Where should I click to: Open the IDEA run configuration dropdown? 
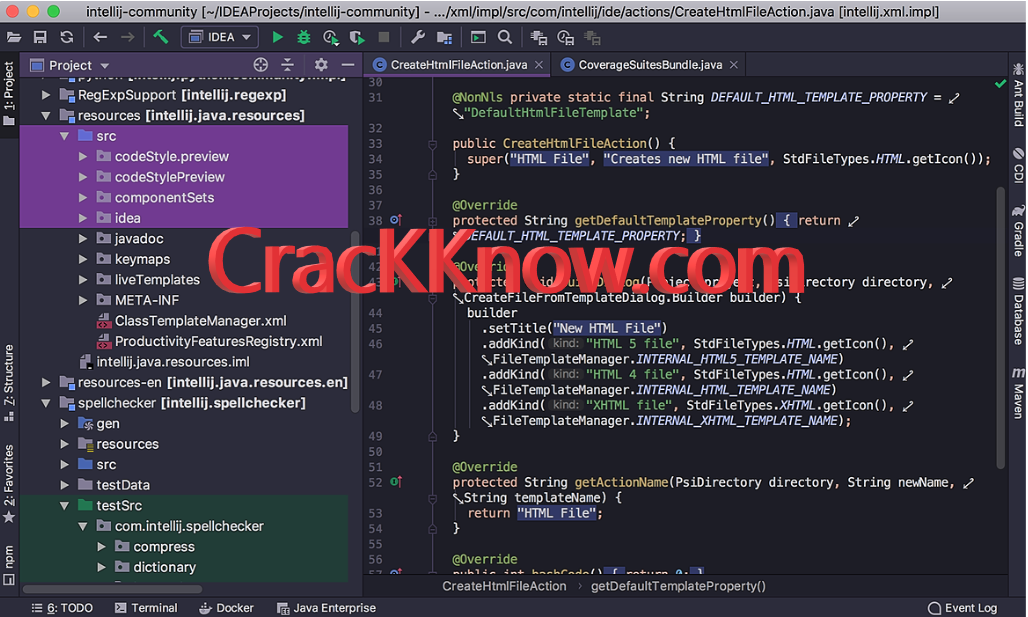click(220, 37)
